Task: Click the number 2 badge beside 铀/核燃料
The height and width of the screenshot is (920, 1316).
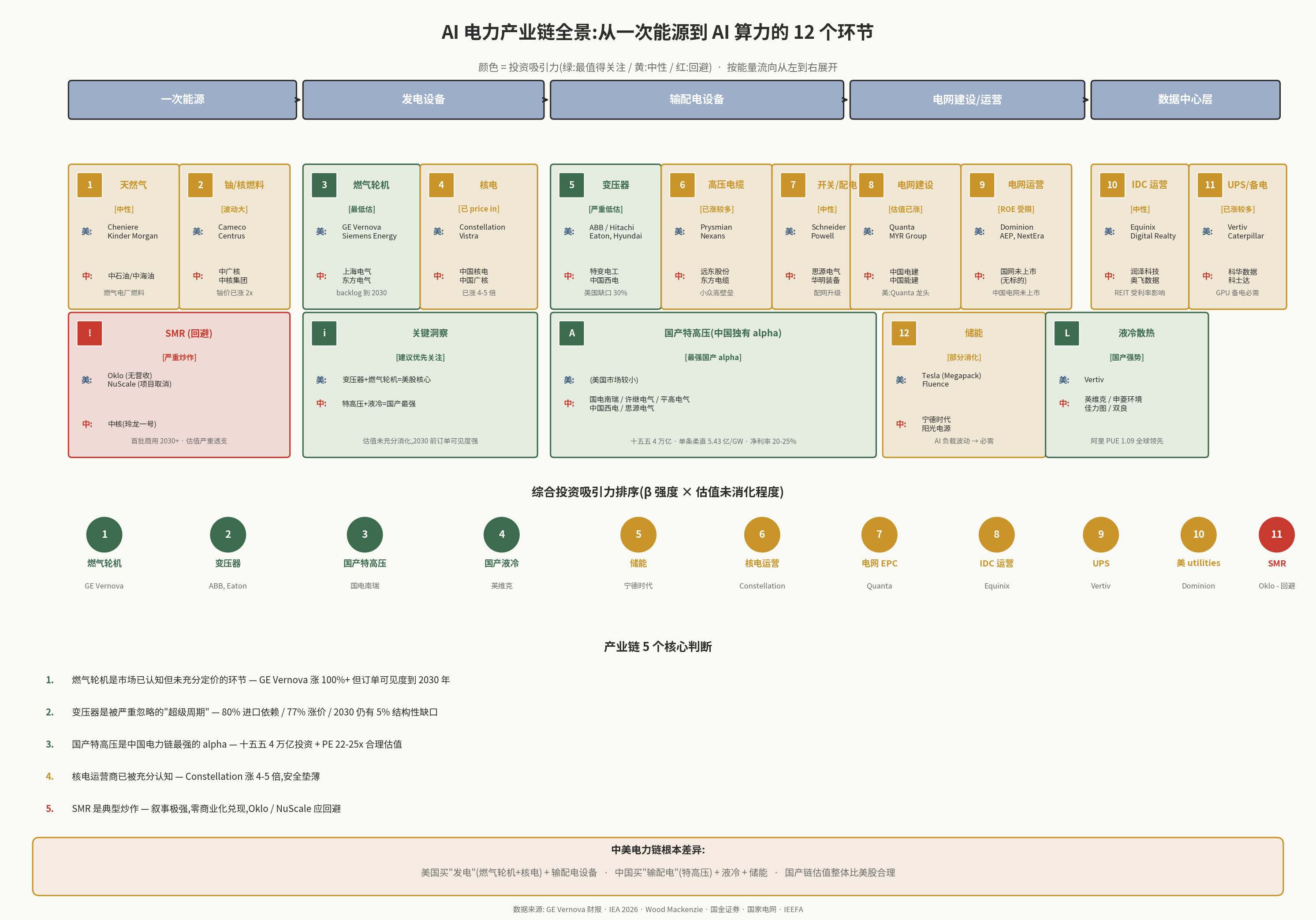Action: (x=201, y=185)
